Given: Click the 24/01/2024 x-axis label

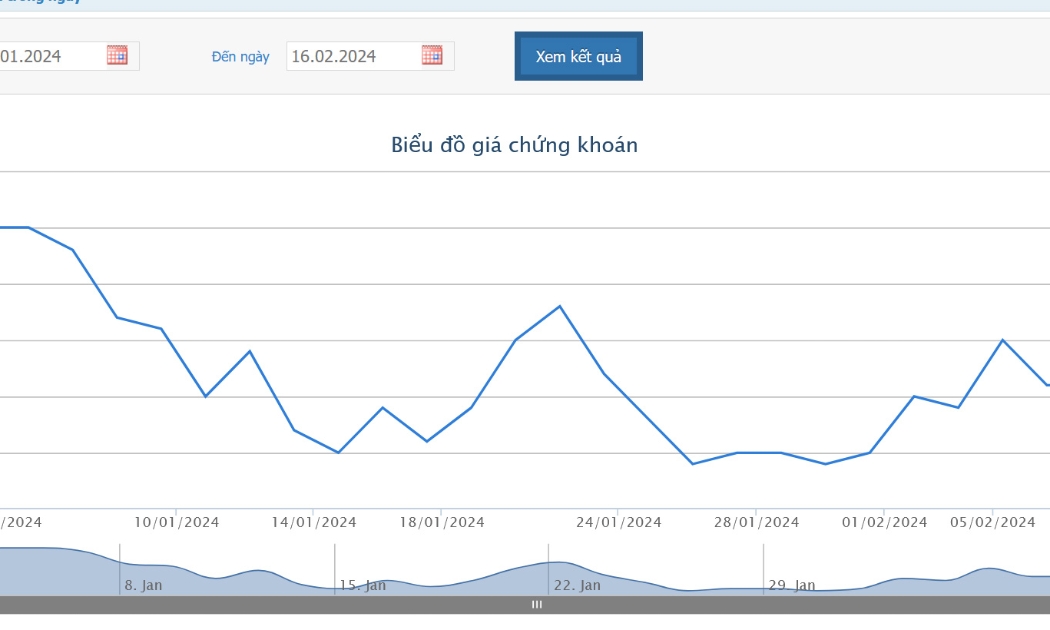Looking at the screenshot, I should click(x=619, y=522).
